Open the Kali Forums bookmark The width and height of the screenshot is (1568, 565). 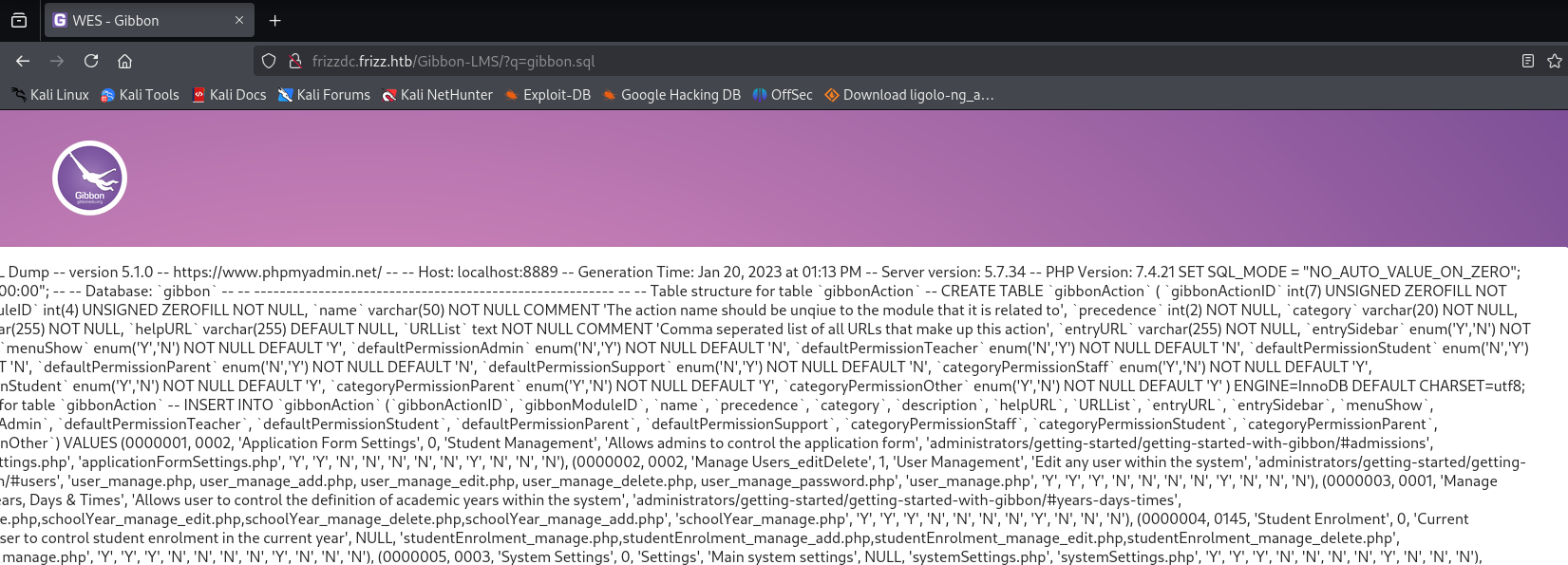(324, 95)
